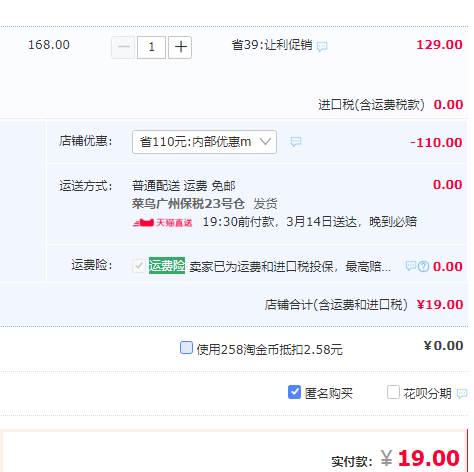Screen dimensions: 474x472
Task: Toggle the greyed 运费险 insurance checkbox
Action: pyautogui.click(x=139, y=266)
